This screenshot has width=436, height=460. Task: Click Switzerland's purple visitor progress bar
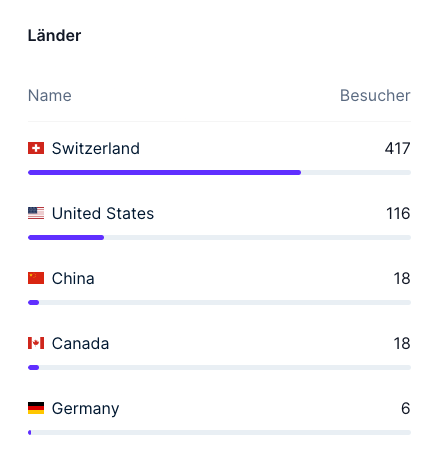point(165,173)
